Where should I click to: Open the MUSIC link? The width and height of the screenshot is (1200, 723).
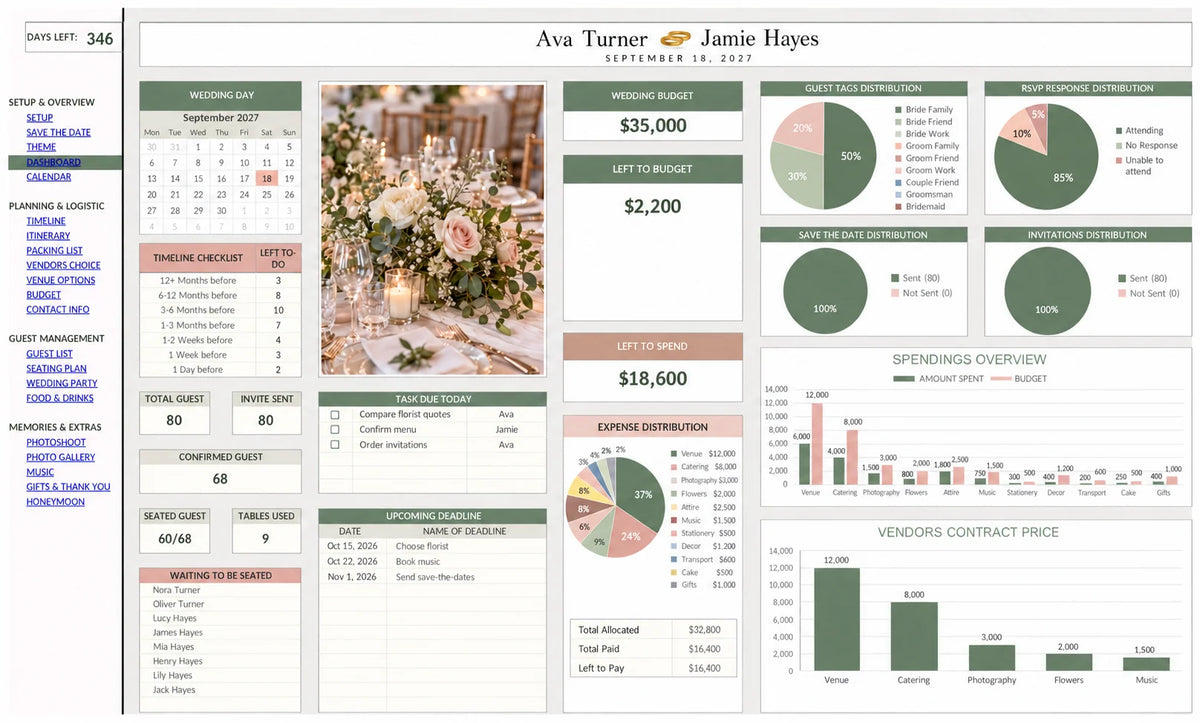[x=40, y=472]
